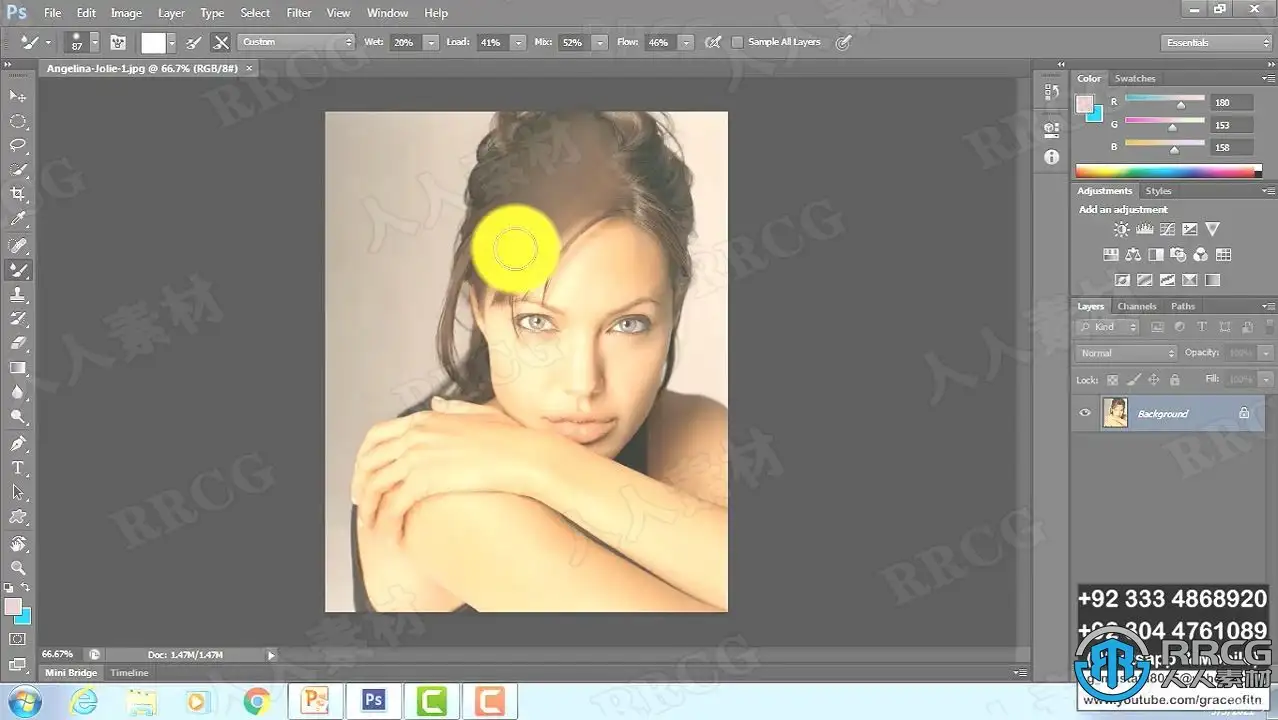Select the Move tool

(18, 95)
